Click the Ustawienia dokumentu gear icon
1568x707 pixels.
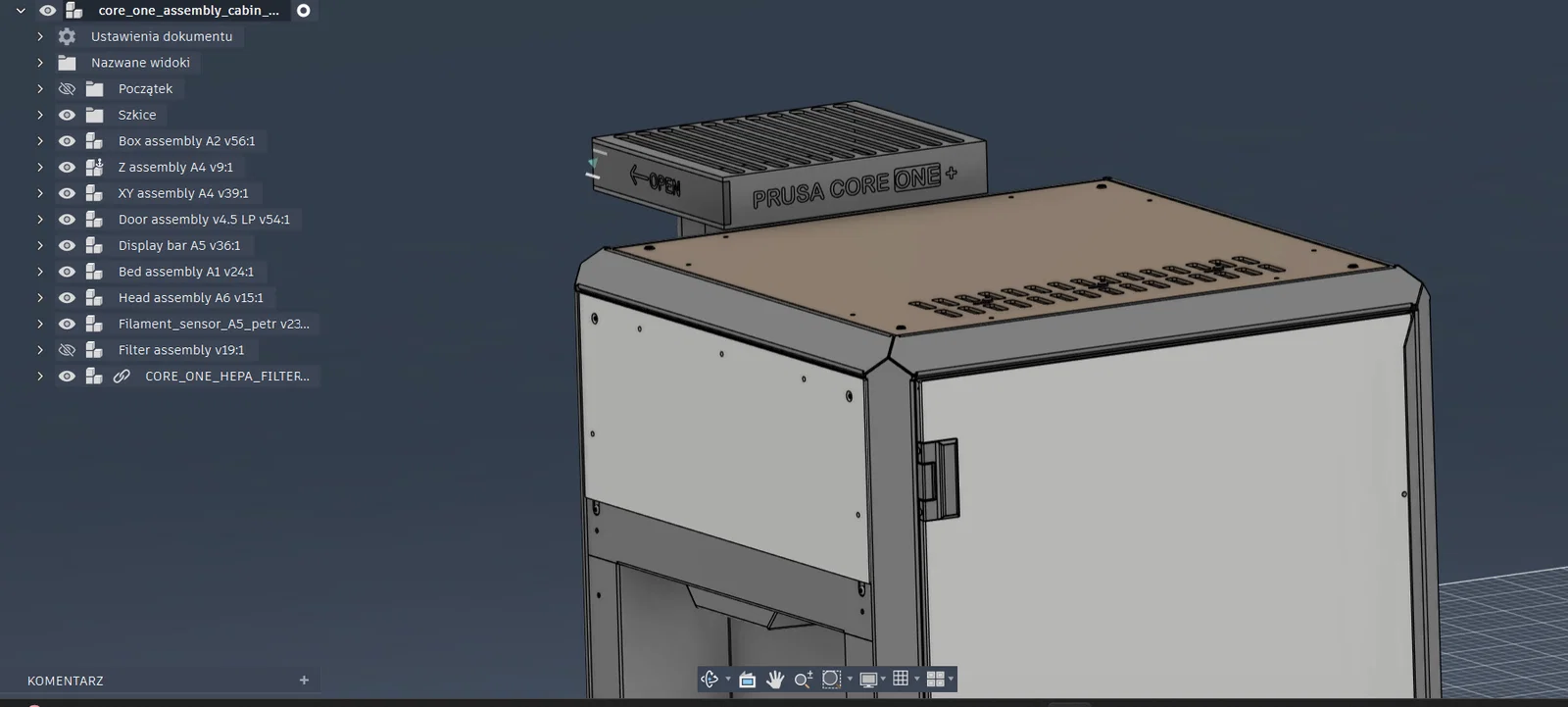pos(67,36)
